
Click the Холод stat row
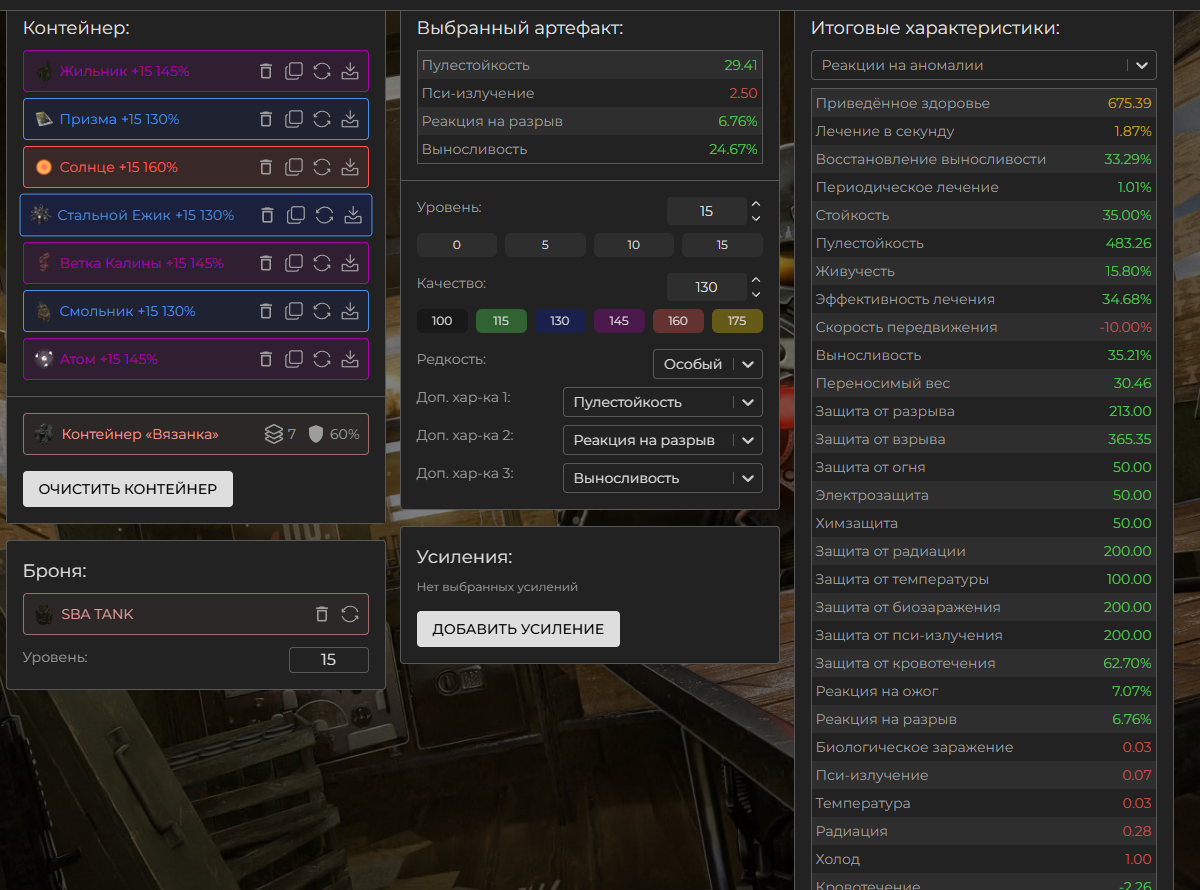pyautogui.click(x=984, y=859)
